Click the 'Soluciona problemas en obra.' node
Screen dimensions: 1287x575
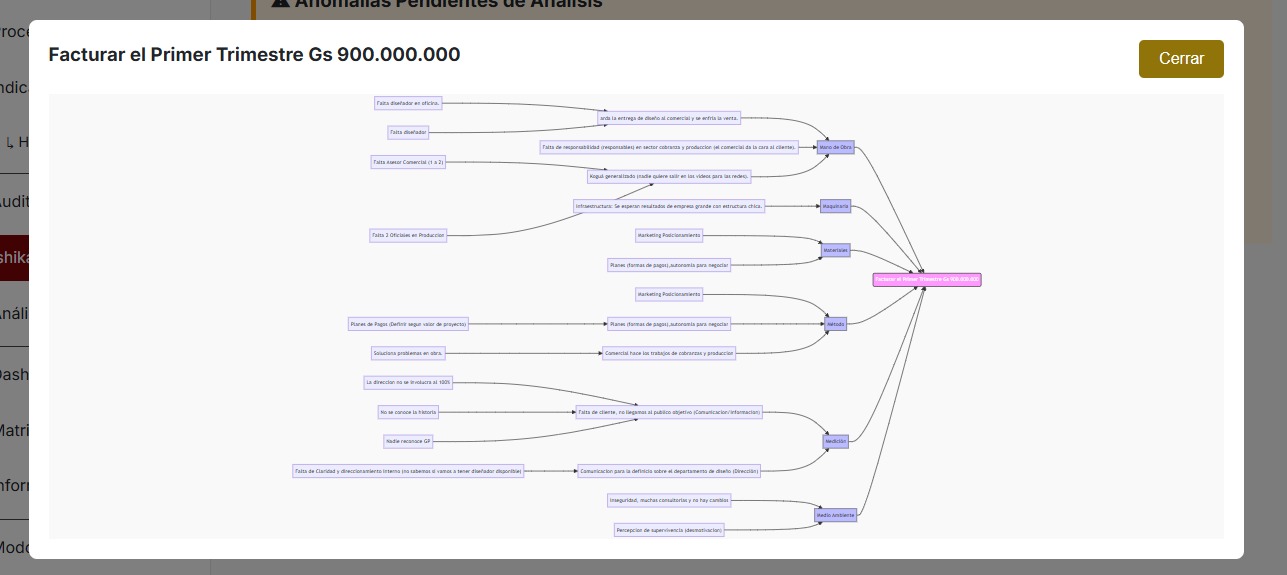coord(408,353)
